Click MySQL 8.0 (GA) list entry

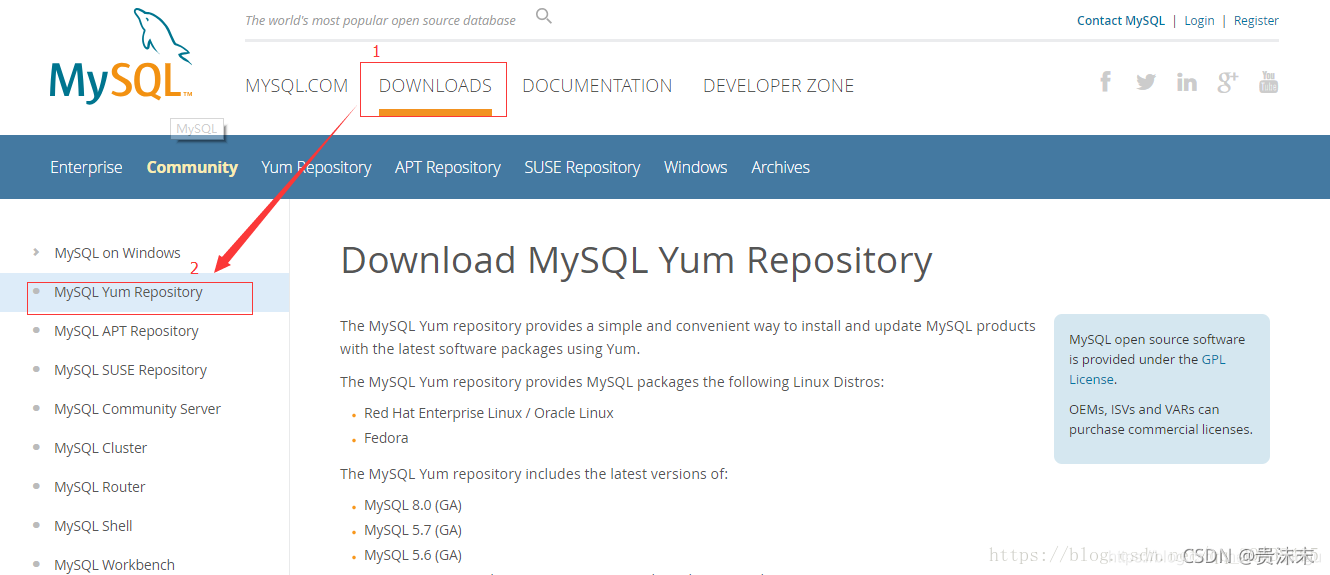point(413,505)
